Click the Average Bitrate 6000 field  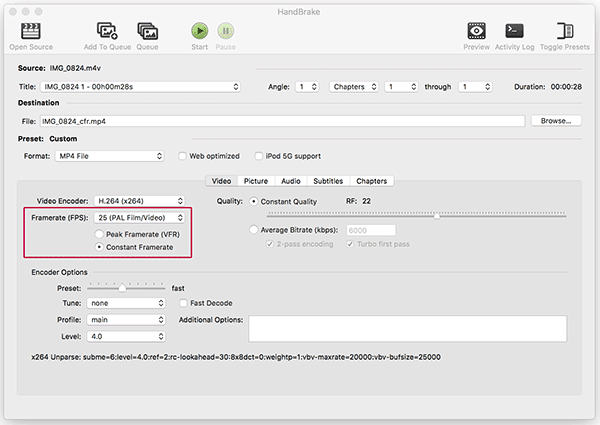(x=371, y=230)
